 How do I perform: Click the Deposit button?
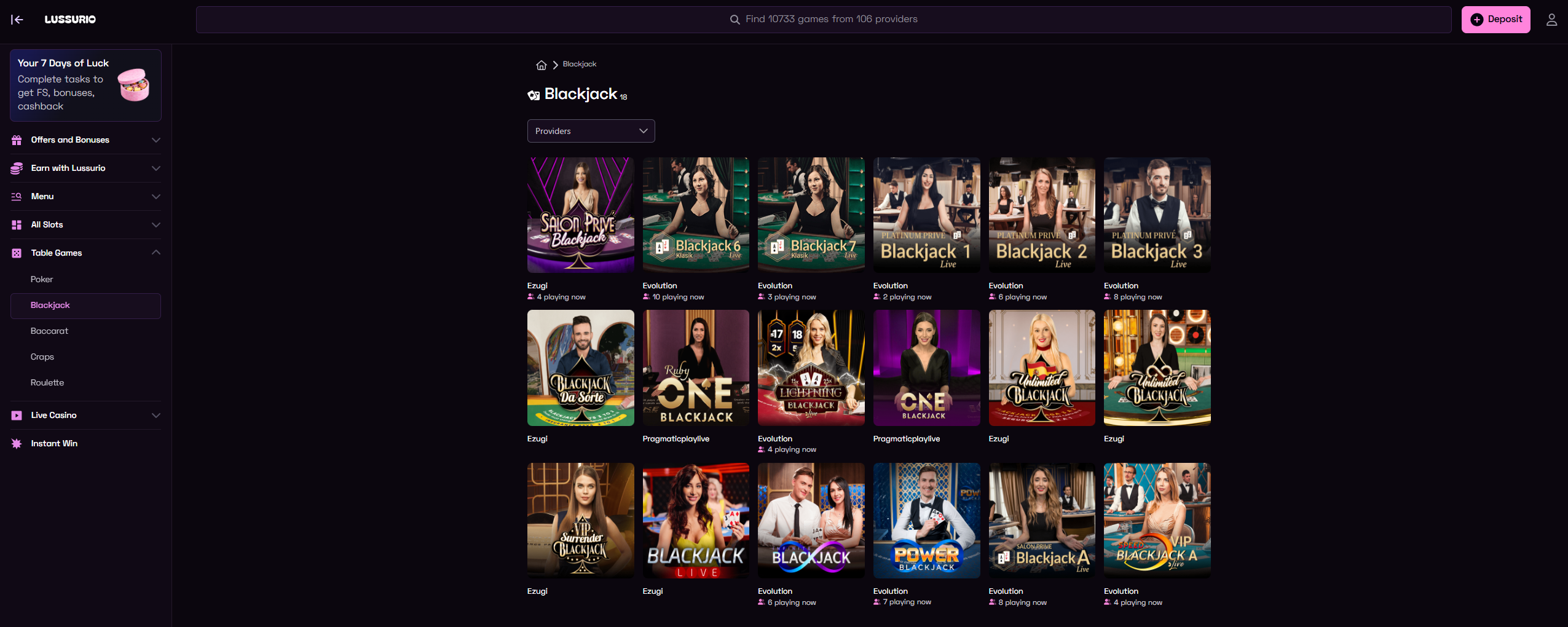(x=1495, y=20)
